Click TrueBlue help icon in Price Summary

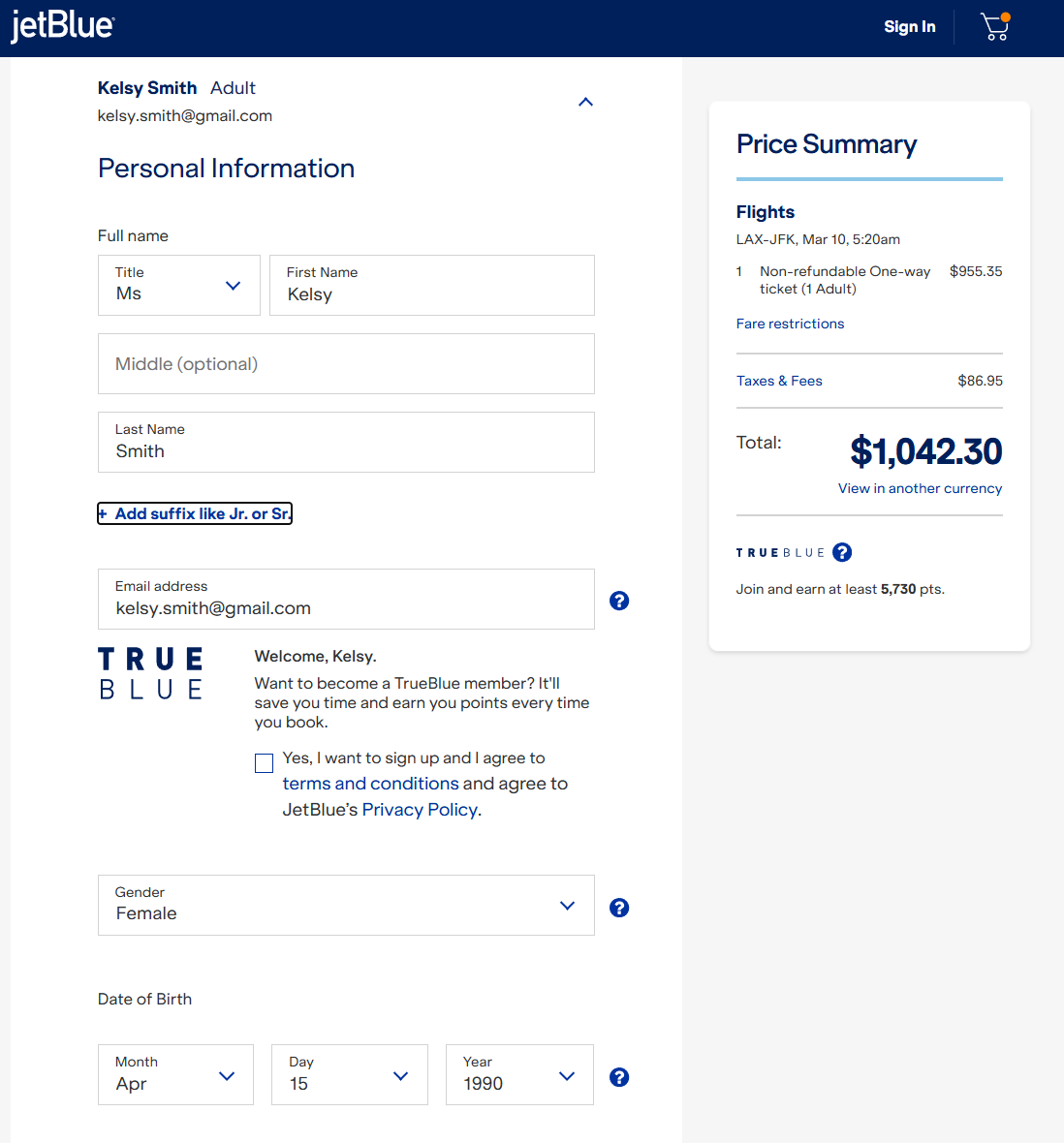[x=842, y=552]
